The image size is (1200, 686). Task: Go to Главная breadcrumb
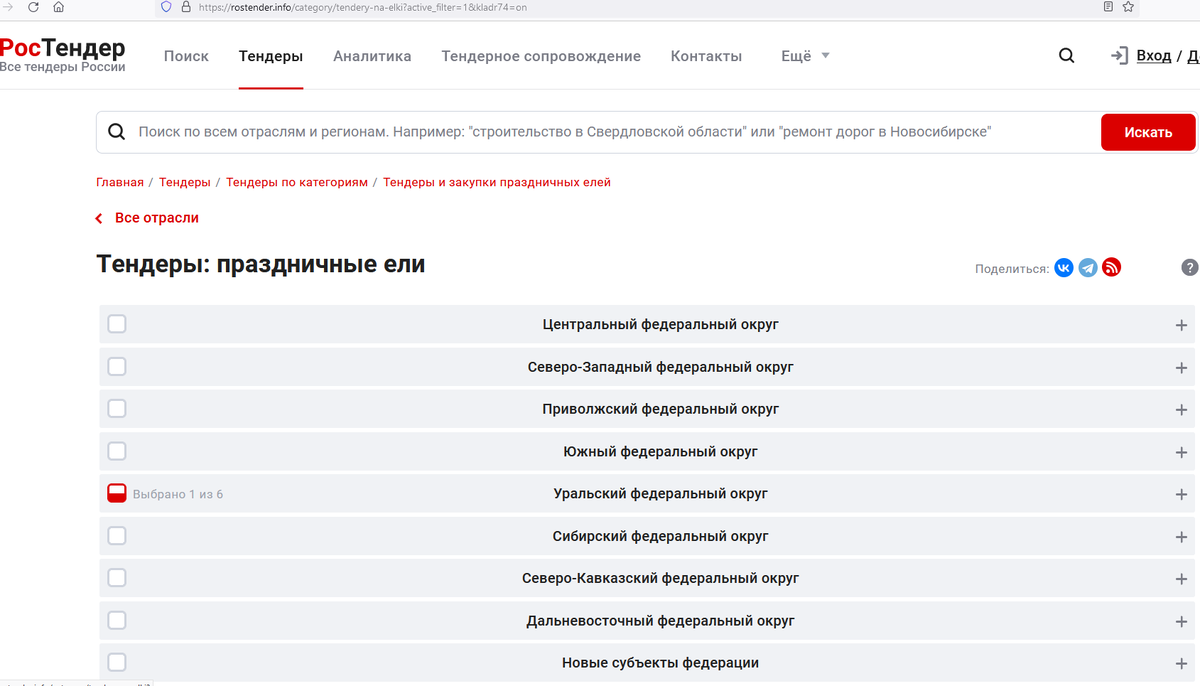120,182
